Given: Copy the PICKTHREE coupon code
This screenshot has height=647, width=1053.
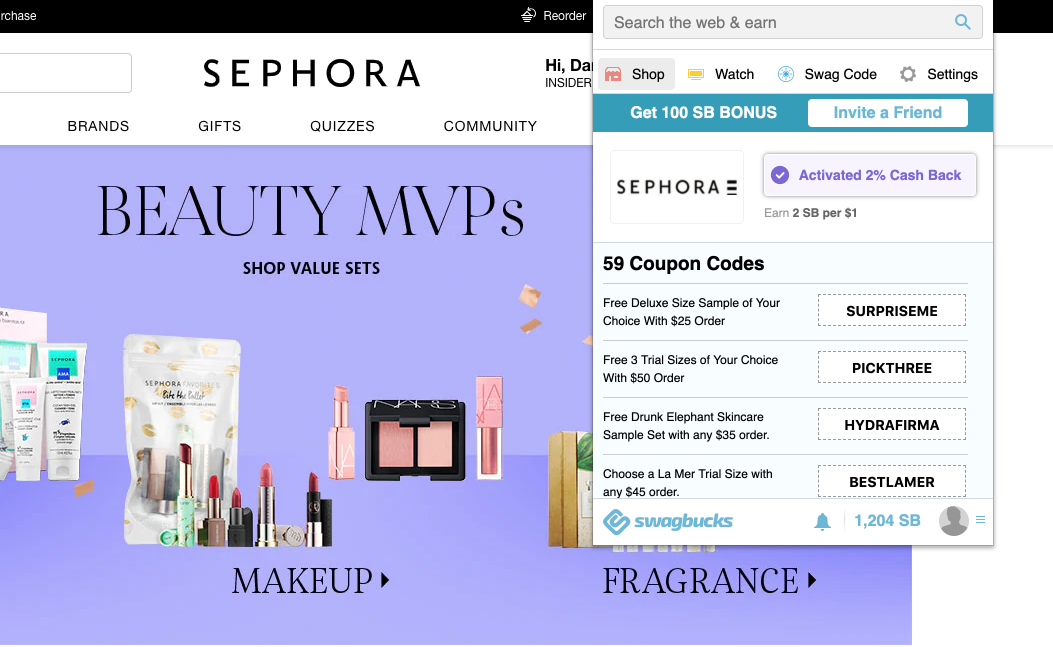Looking at the screenshot, I should click(x=892, y=368).
